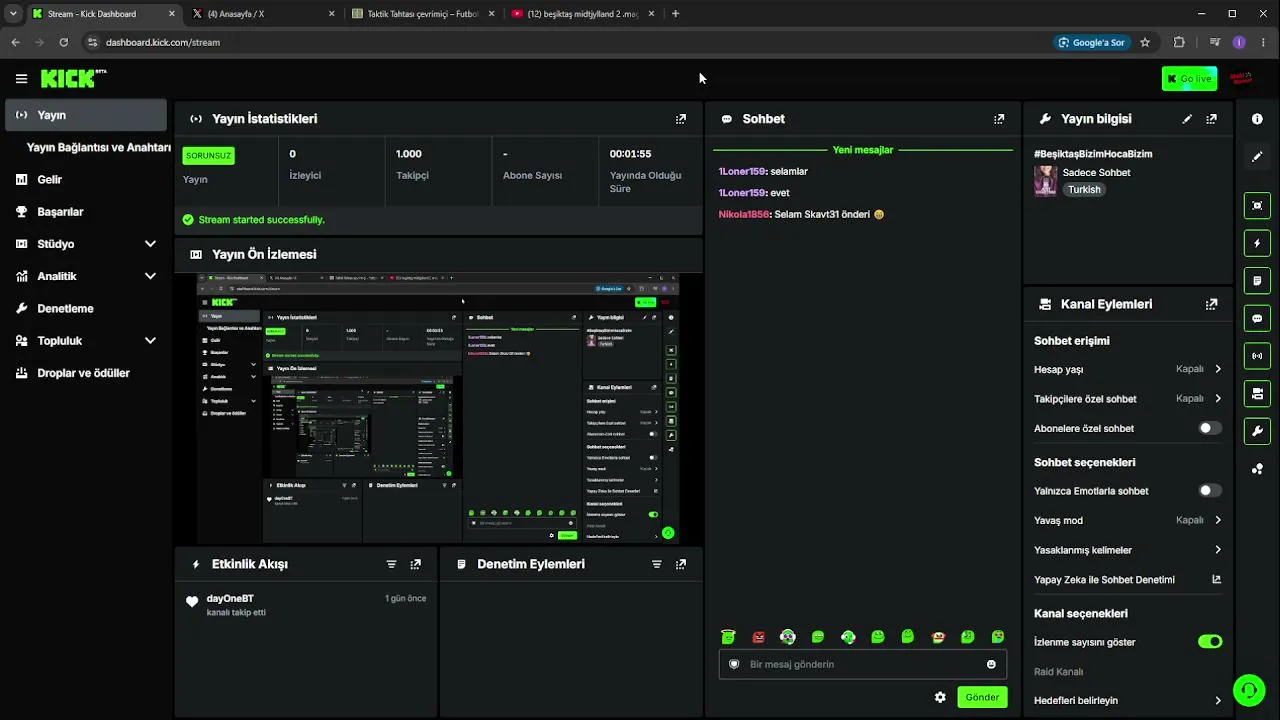Screen dimensions: 1280x720
Task: Open Denetleme in the sidebar
Action: pos(86,309)
